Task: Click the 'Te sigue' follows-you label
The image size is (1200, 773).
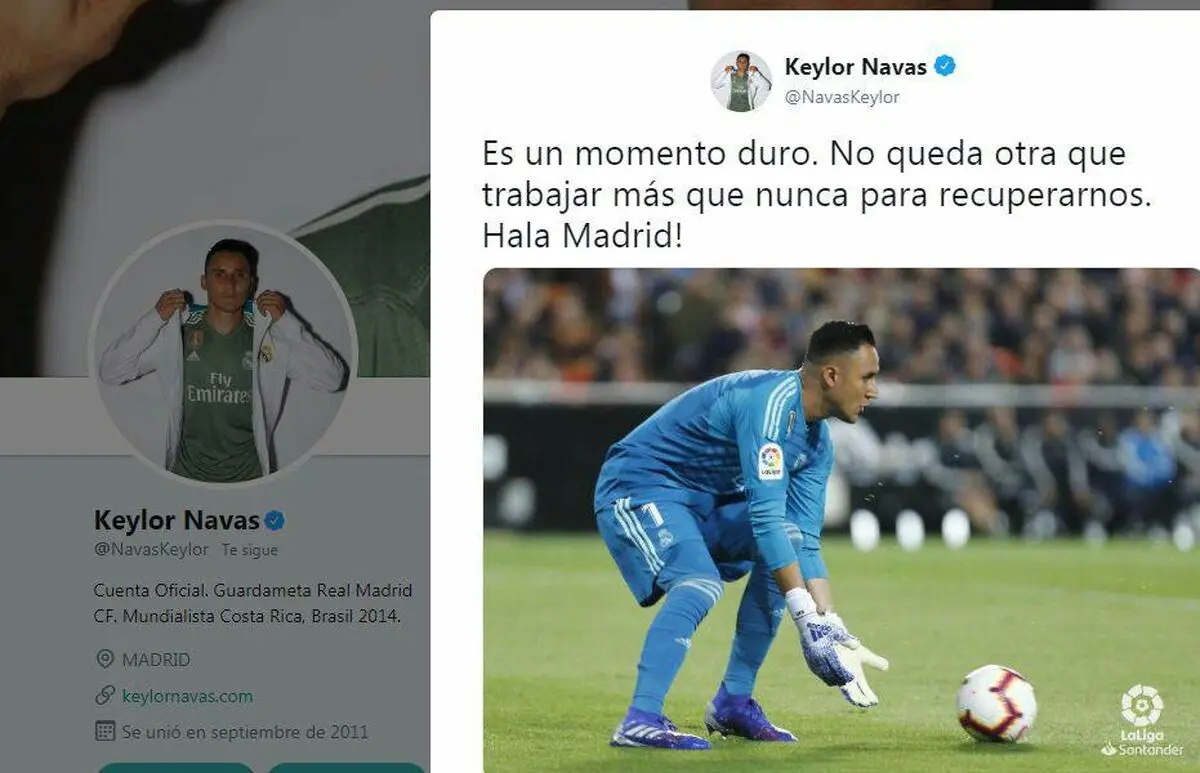Action: coord(250,550)
